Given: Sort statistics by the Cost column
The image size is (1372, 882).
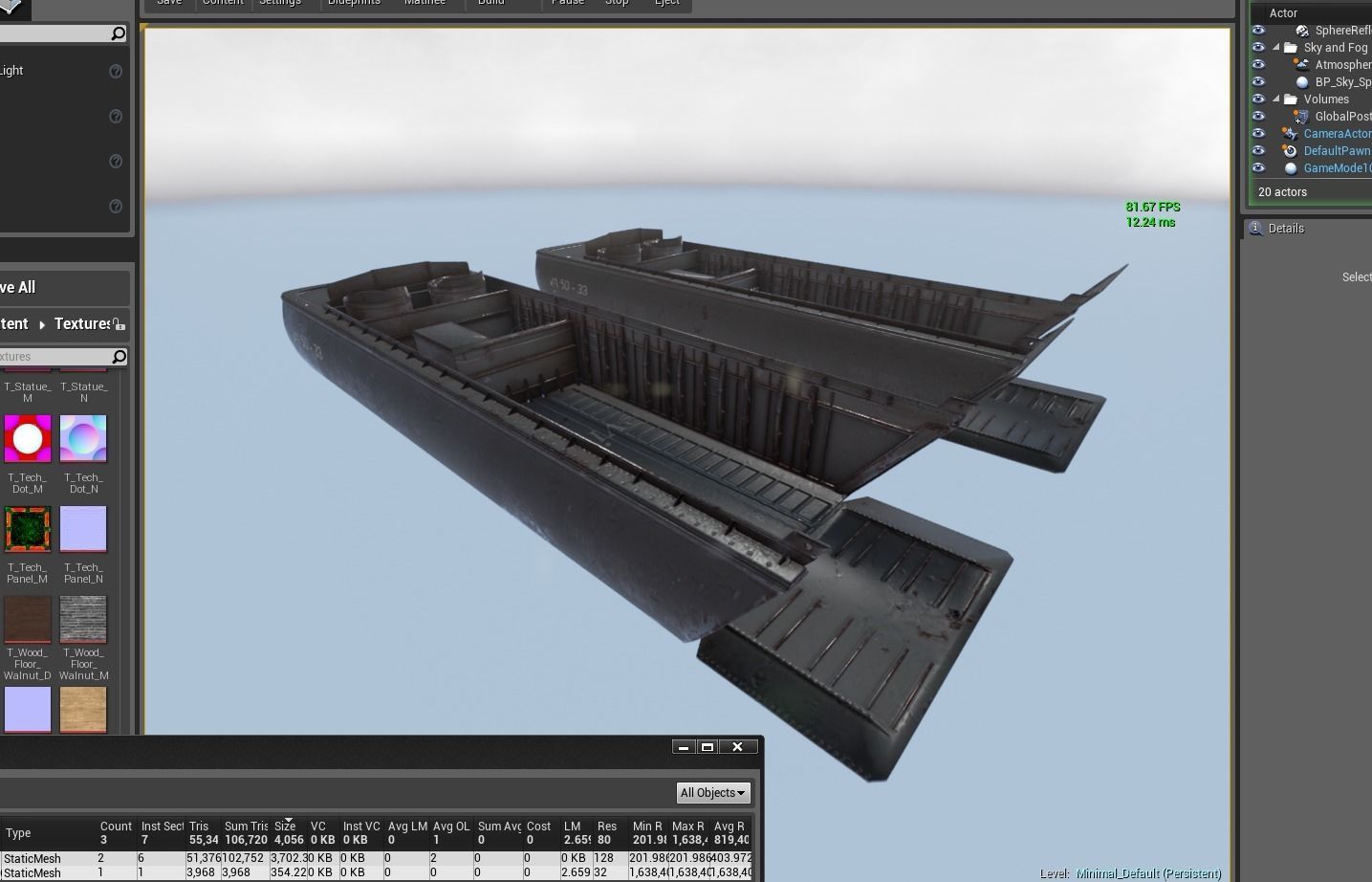Looking at the screenshot, I should (540, 833).
